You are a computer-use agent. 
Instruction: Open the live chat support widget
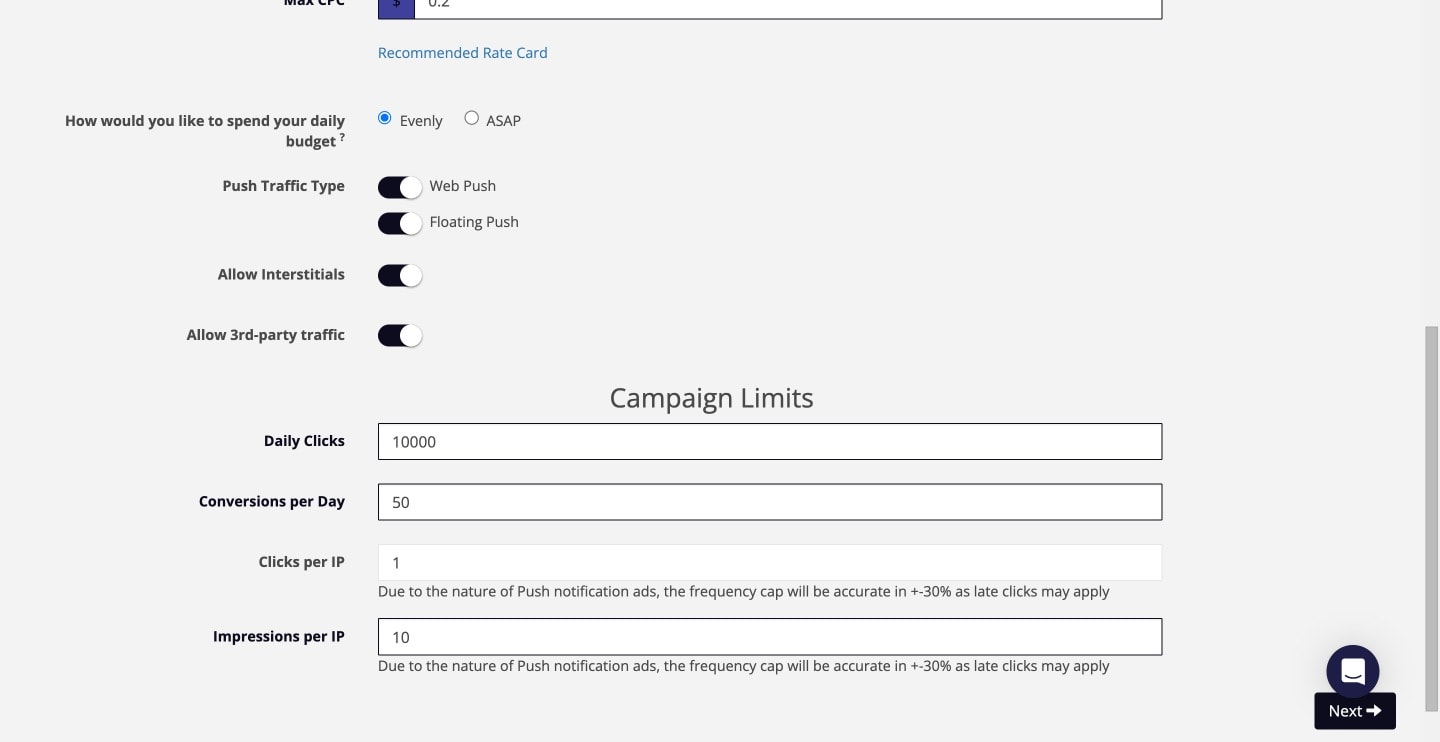coord(1353,671)
